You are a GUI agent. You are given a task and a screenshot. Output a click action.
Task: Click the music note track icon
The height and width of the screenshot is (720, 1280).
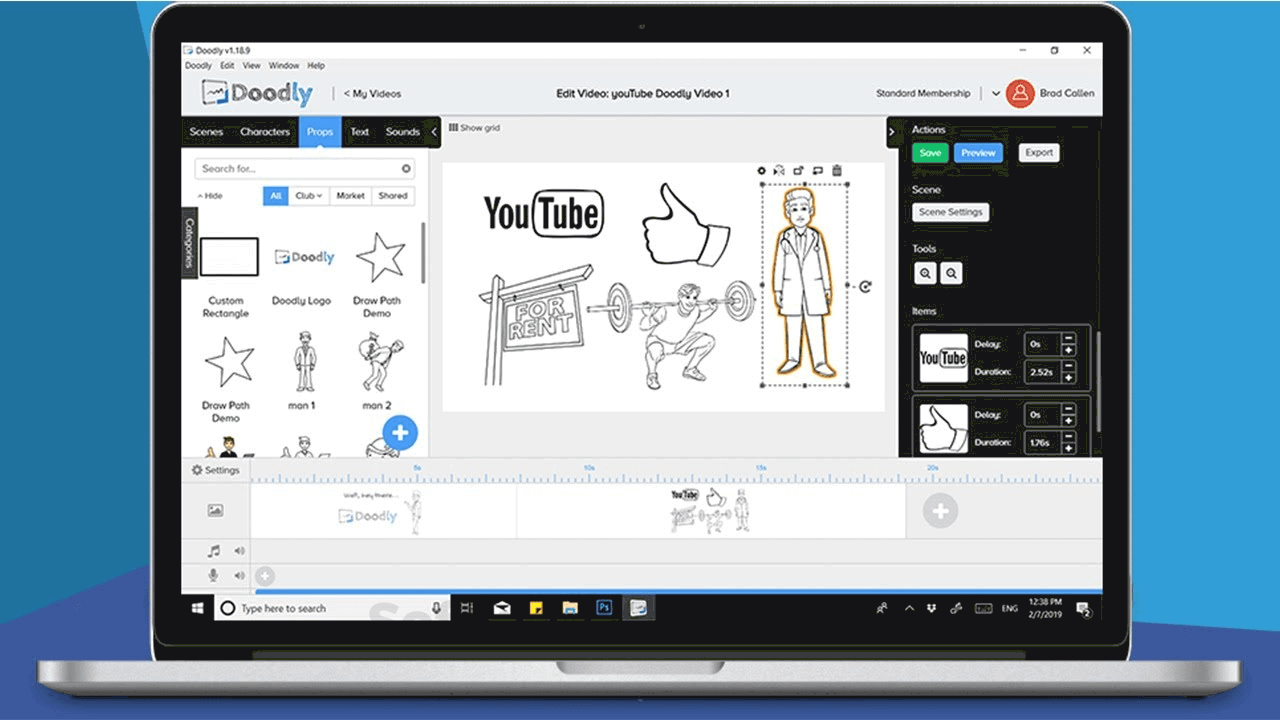(213, 550)
